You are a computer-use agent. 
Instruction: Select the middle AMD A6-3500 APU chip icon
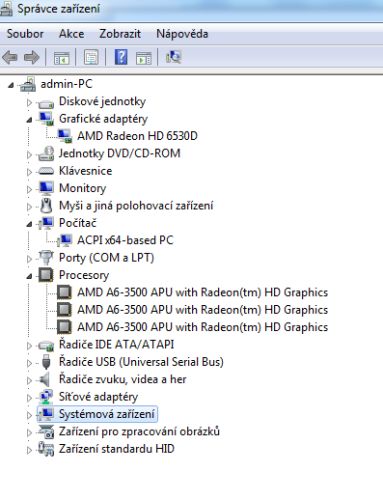click(64, 310)
